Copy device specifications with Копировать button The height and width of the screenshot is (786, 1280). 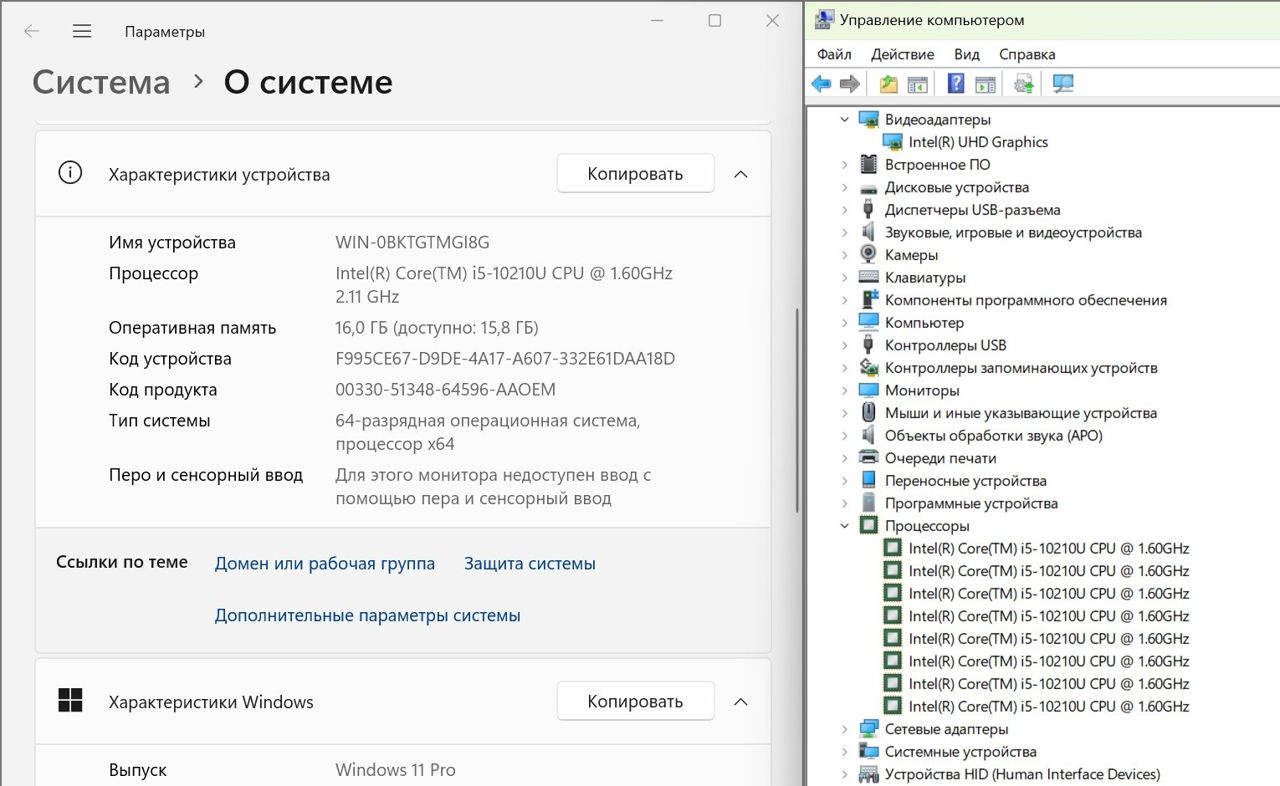[x=635, y=174]
